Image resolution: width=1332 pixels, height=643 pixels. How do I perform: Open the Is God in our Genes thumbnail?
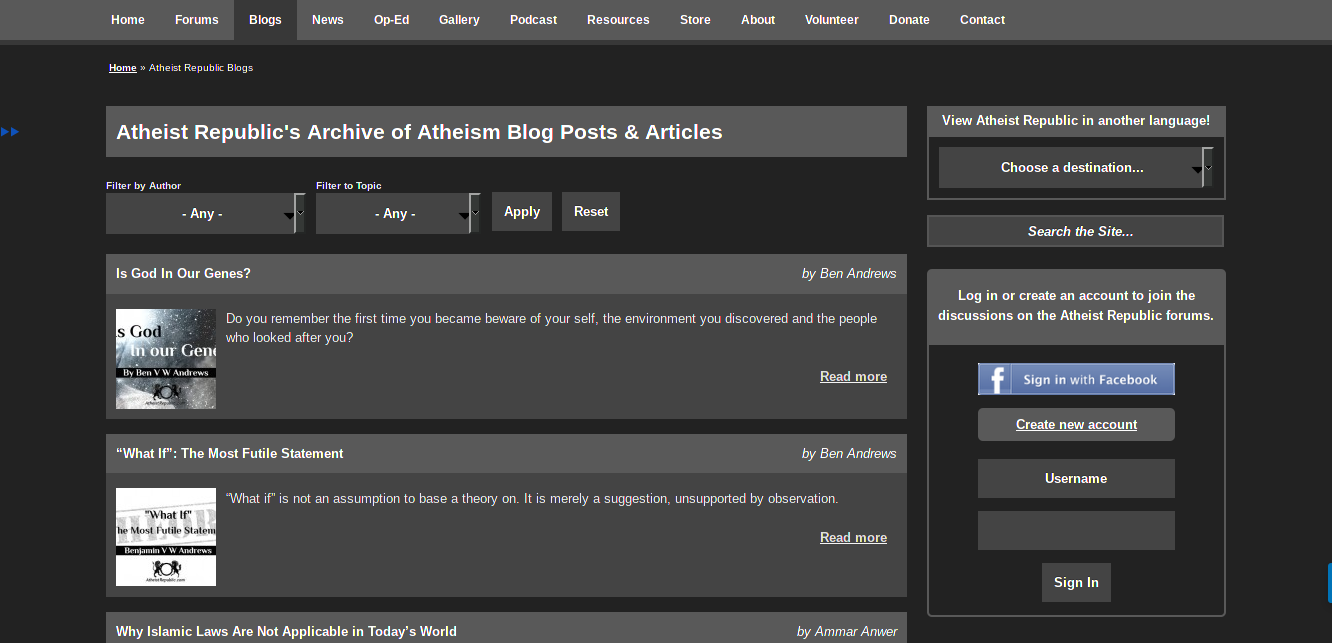[x=166, y=359]
